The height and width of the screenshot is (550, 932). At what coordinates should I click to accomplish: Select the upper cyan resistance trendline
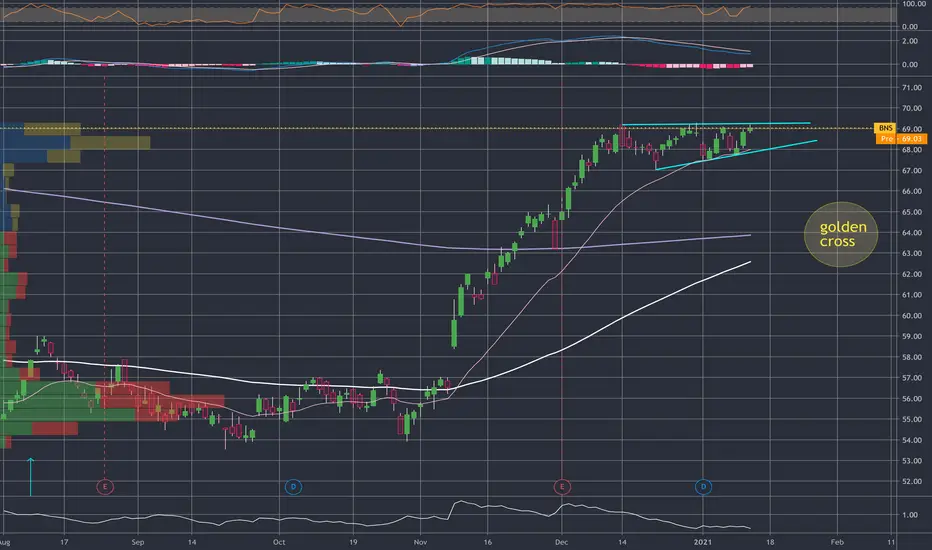tap(716, 124)
